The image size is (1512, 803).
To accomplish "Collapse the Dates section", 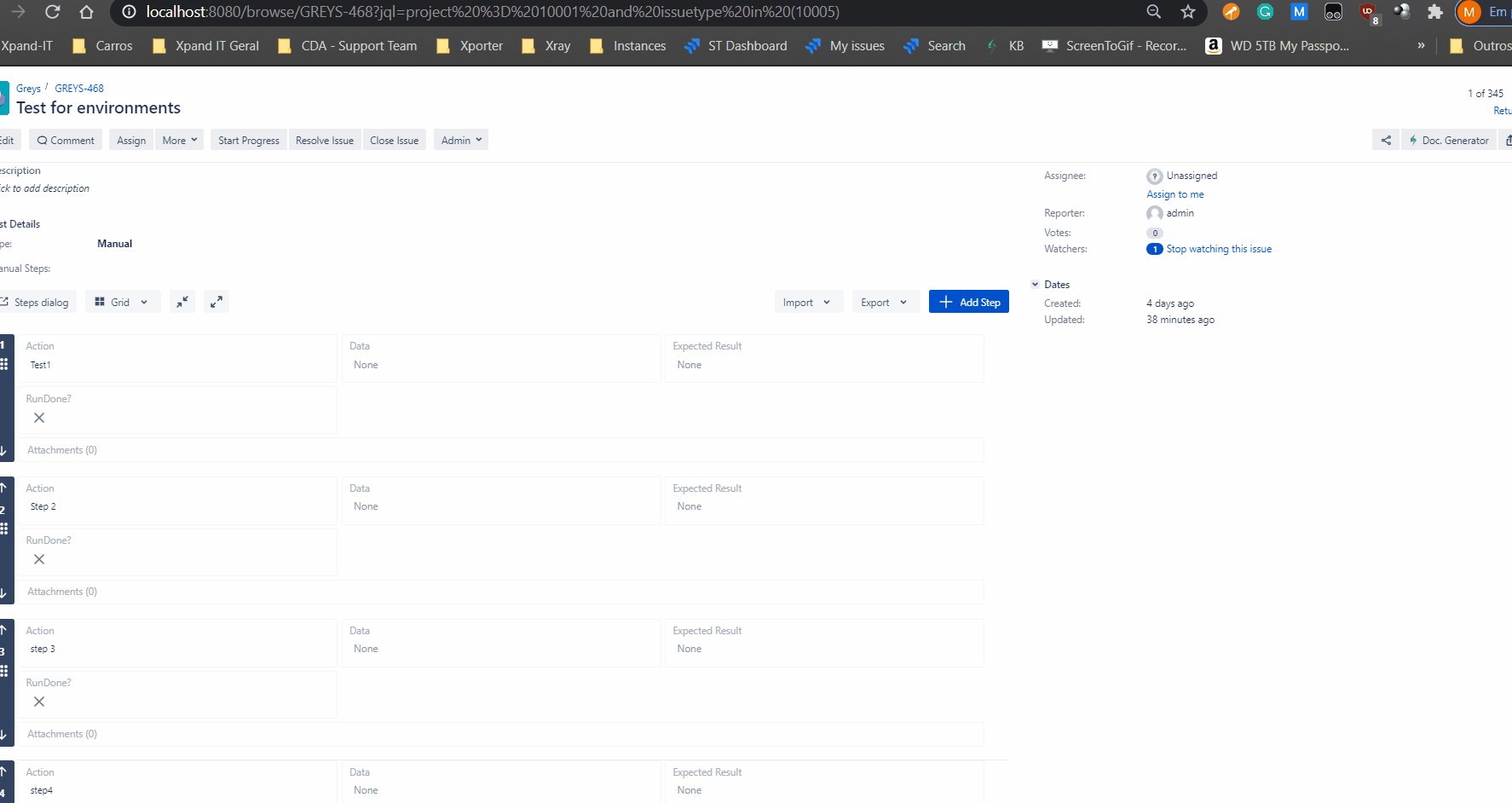I will click(1036, 285).
